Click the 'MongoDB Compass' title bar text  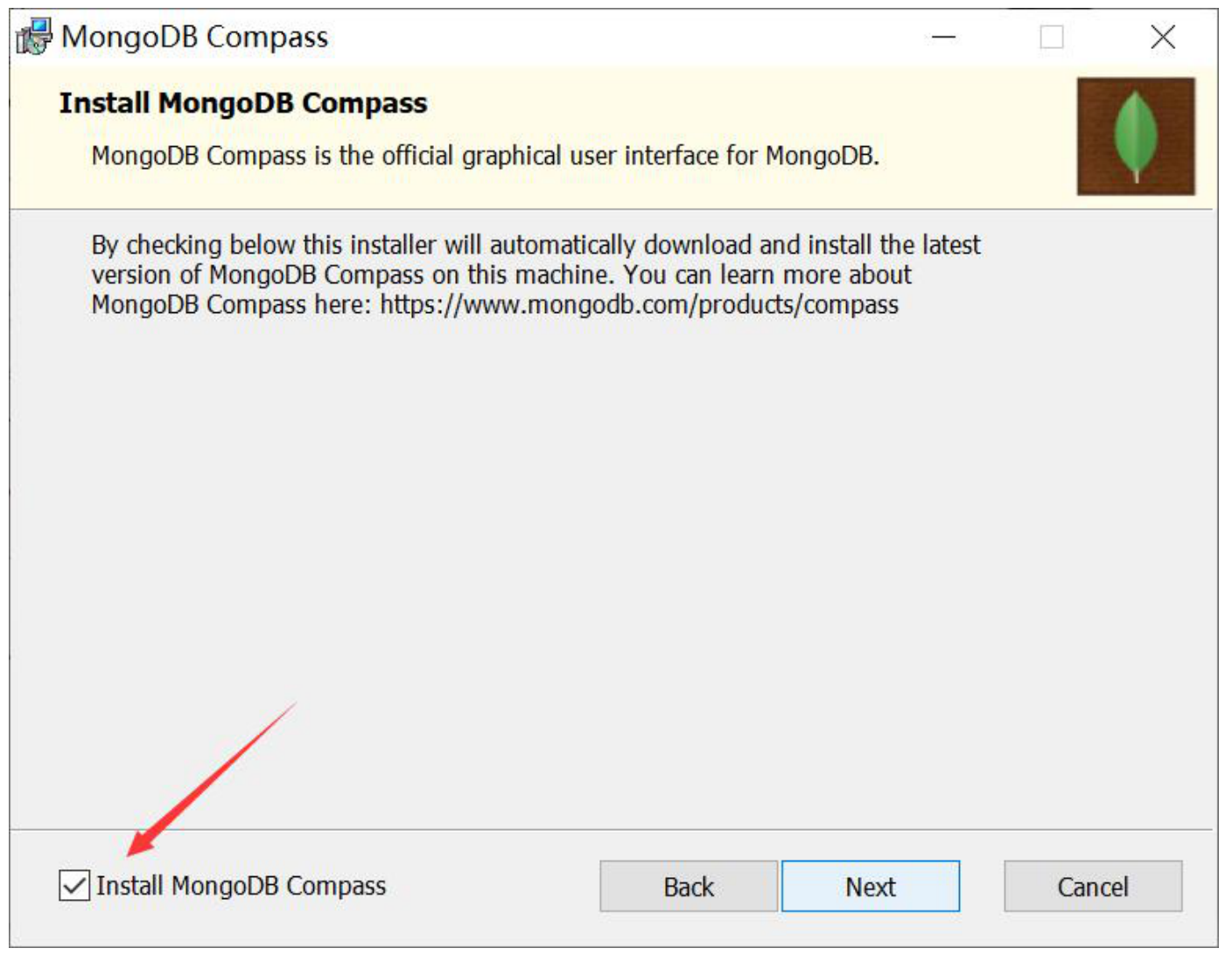[195, 37]
